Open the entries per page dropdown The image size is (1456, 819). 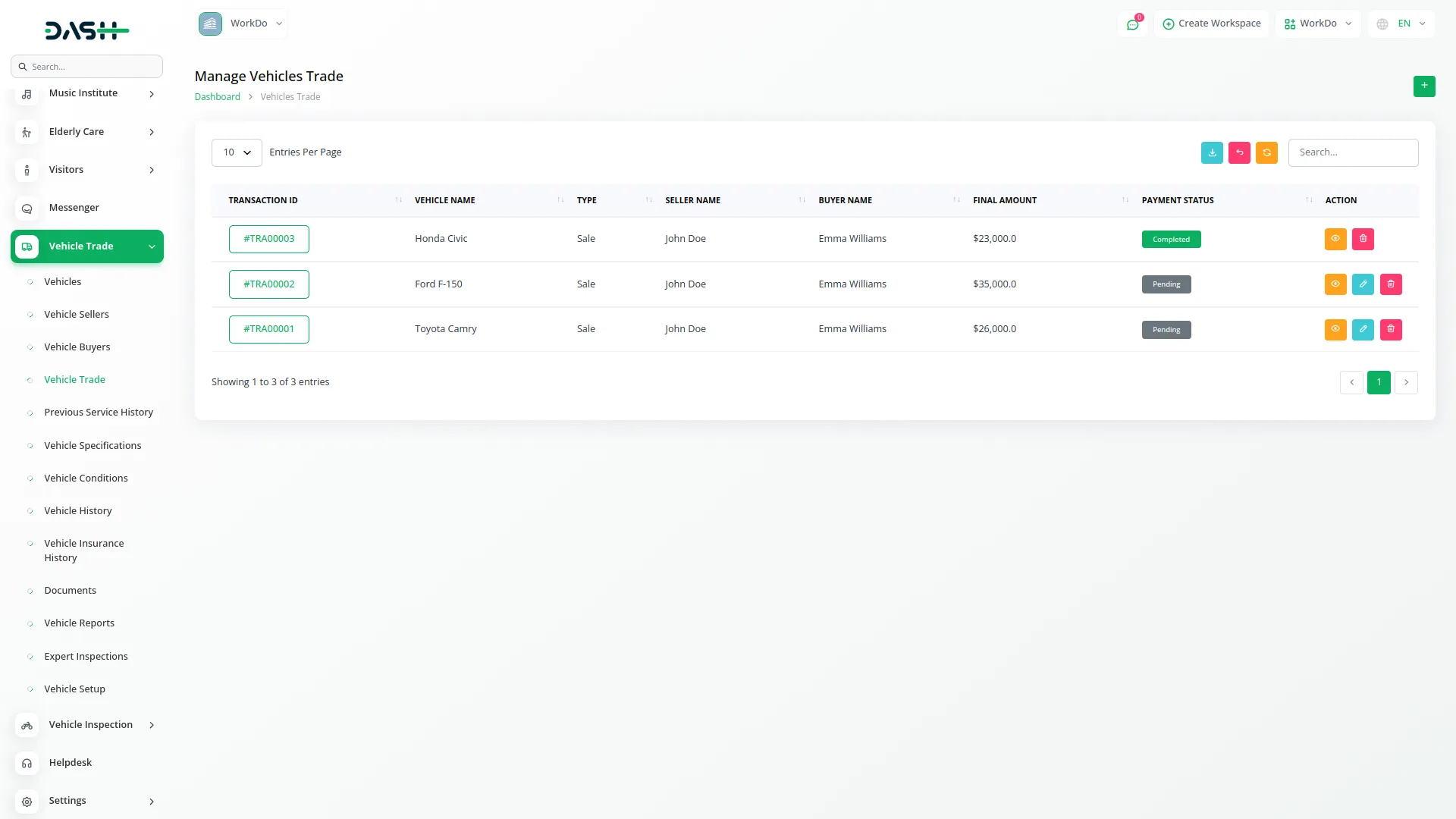237,152
